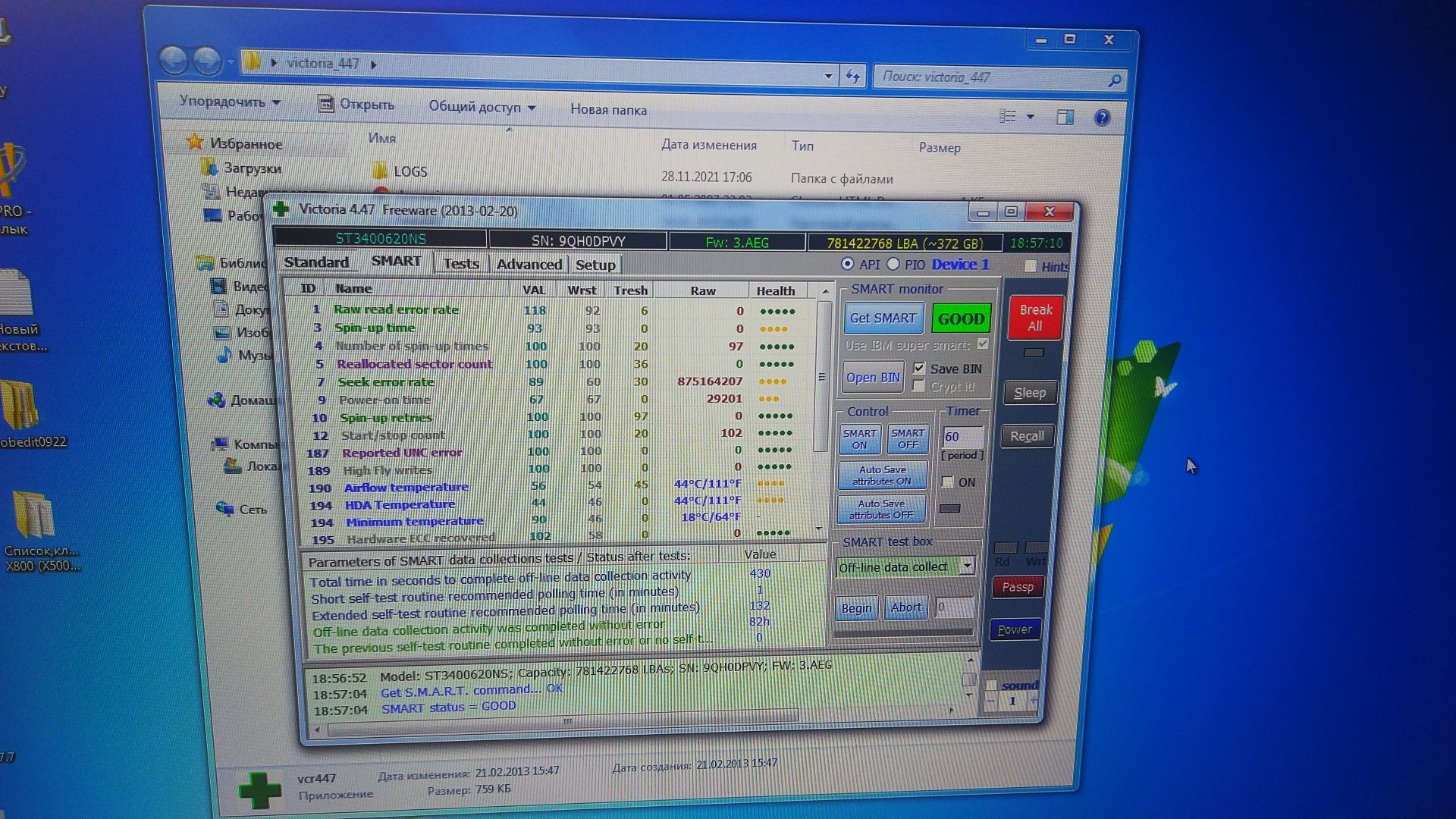Click the Explorer back navigation arrow

[x=174, y=60]
